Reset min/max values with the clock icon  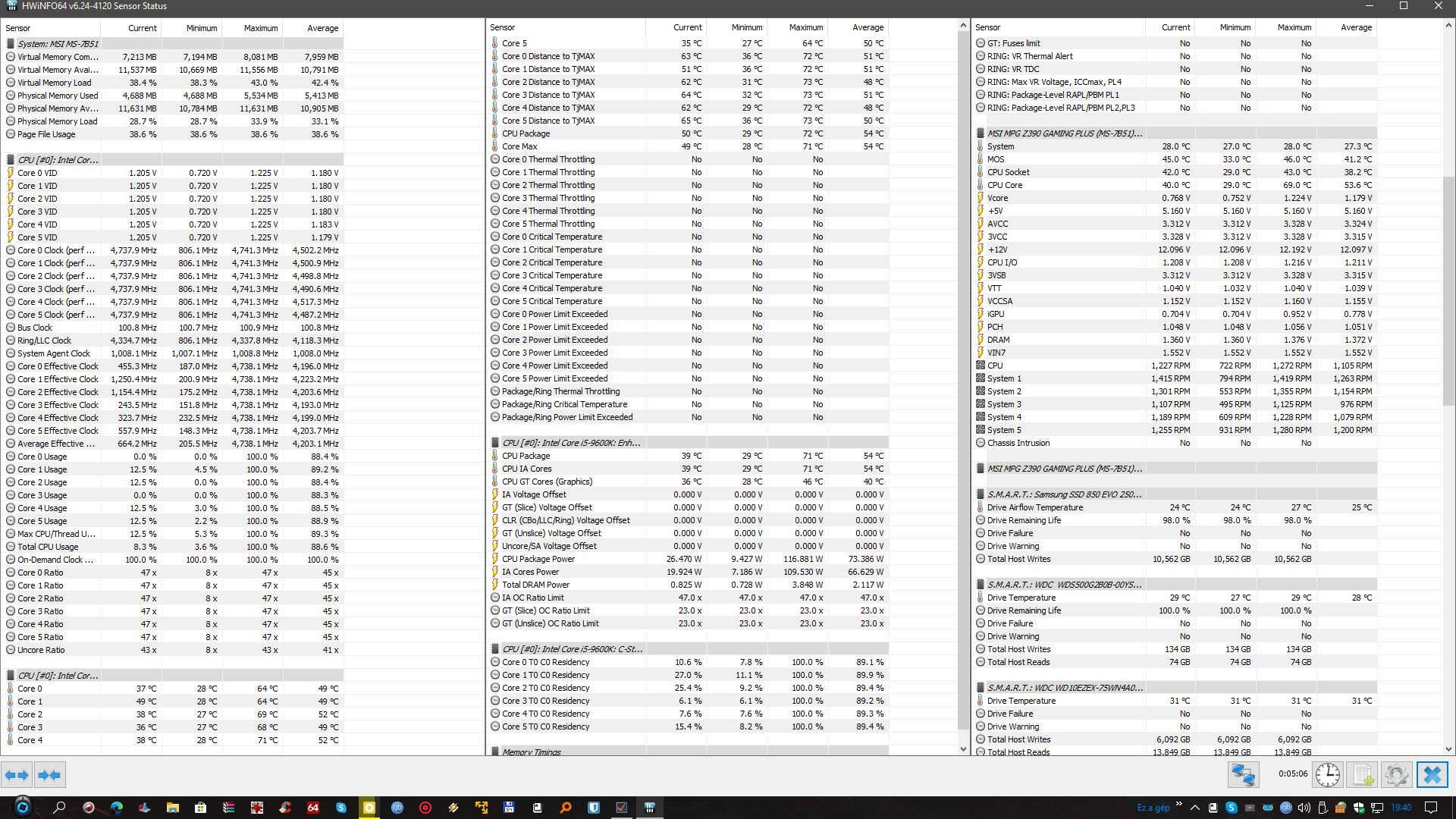[1328, 775]
